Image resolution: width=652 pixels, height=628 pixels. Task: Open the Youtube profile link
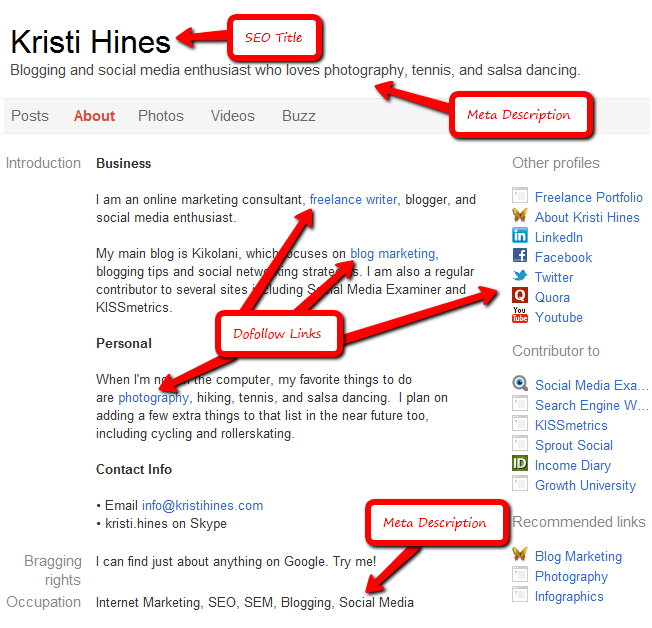click(x=559, y=317)
